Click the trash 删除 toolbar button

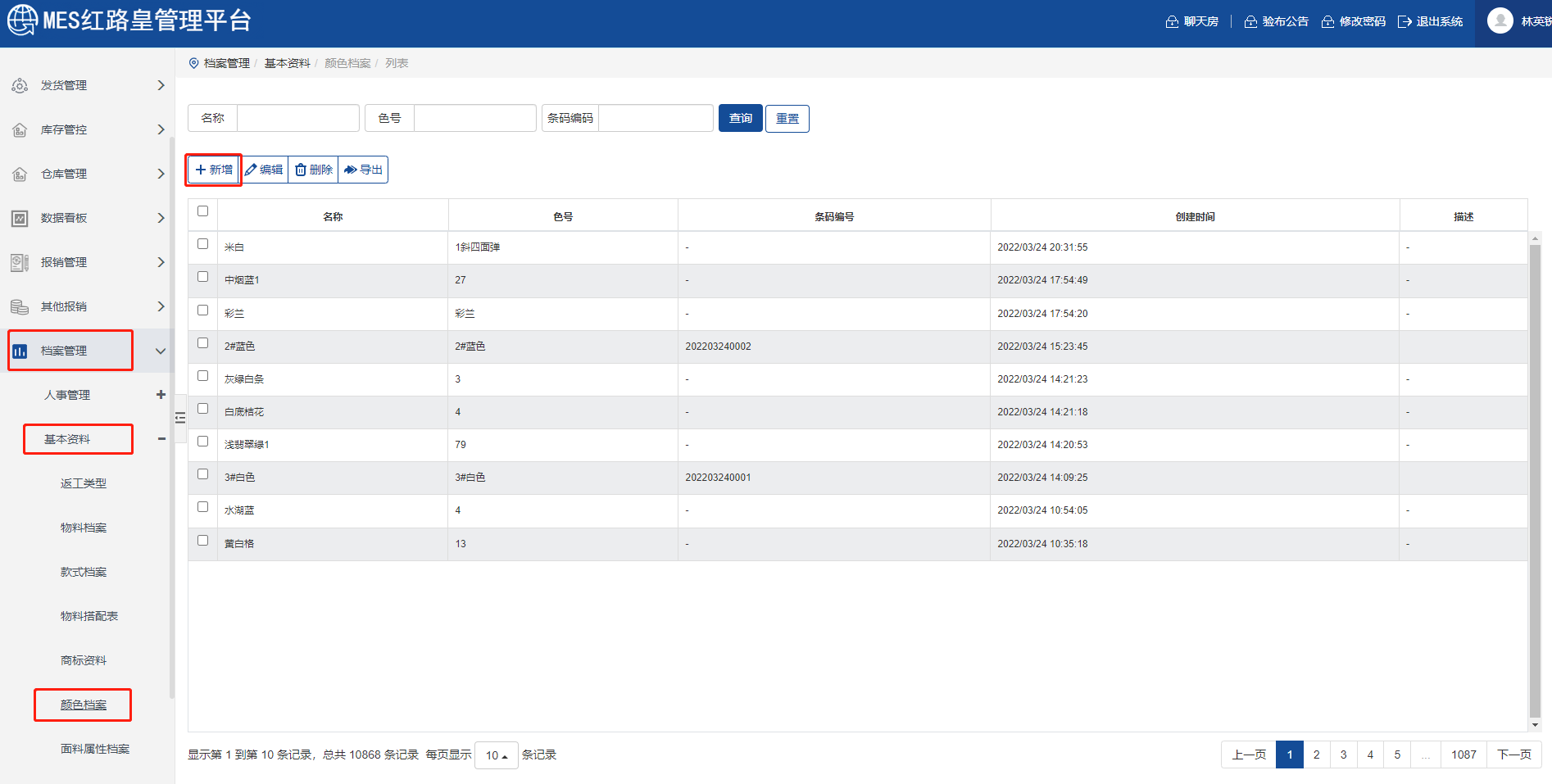tap(314, 170)
